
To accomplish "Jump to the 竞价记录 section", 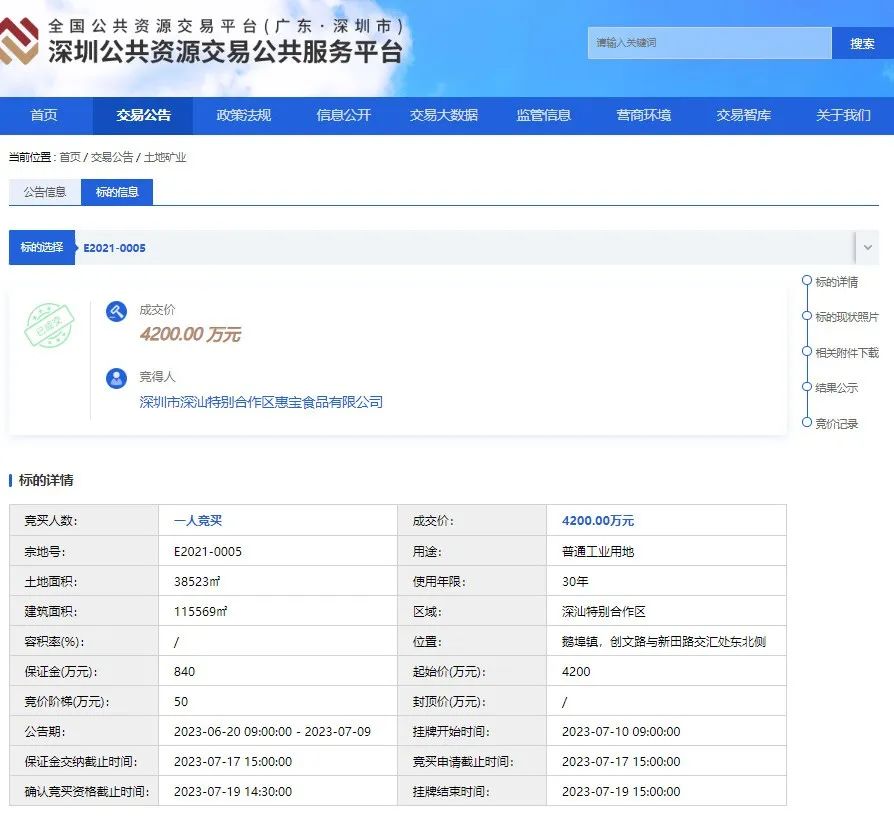I will [836, 424].
